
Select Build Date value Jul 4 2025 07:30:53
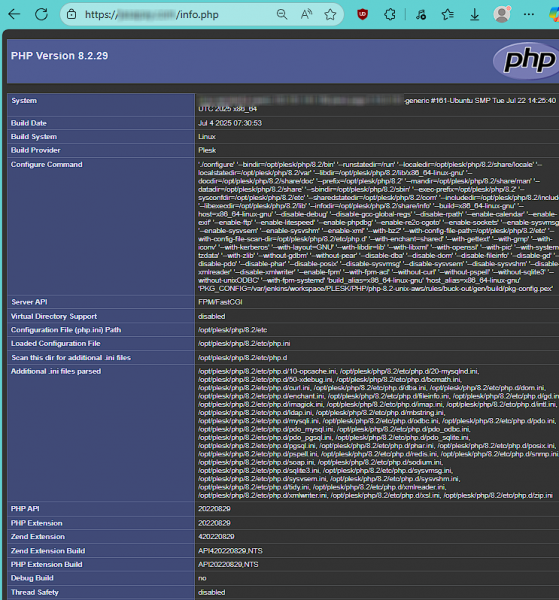(x=230, y=123)
